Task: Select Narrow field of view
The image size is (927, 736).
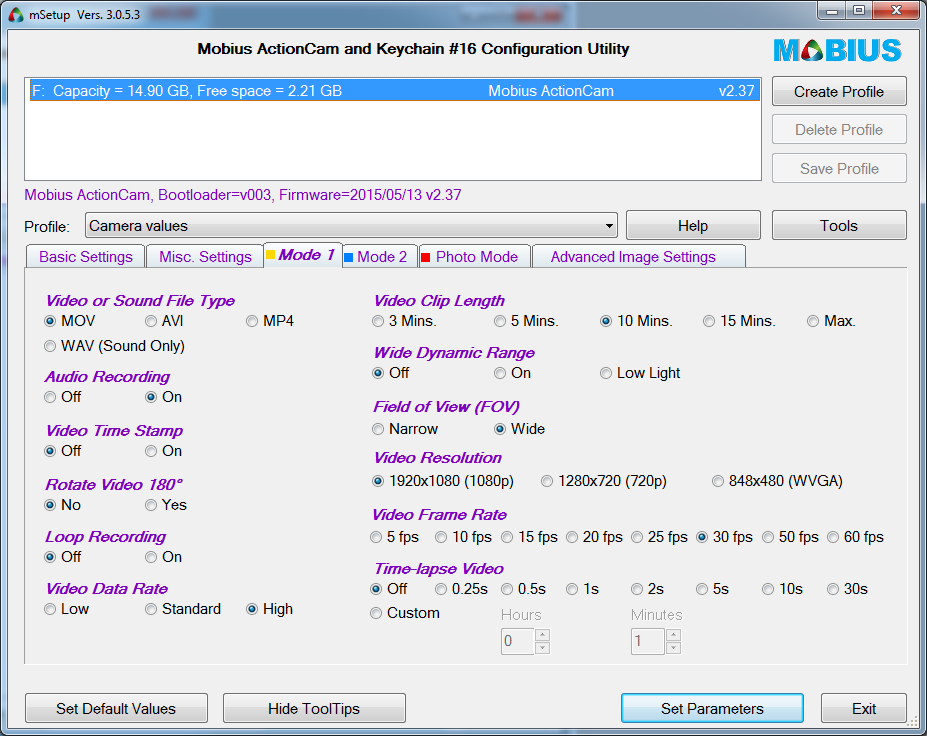Action: tap(406, 429)
